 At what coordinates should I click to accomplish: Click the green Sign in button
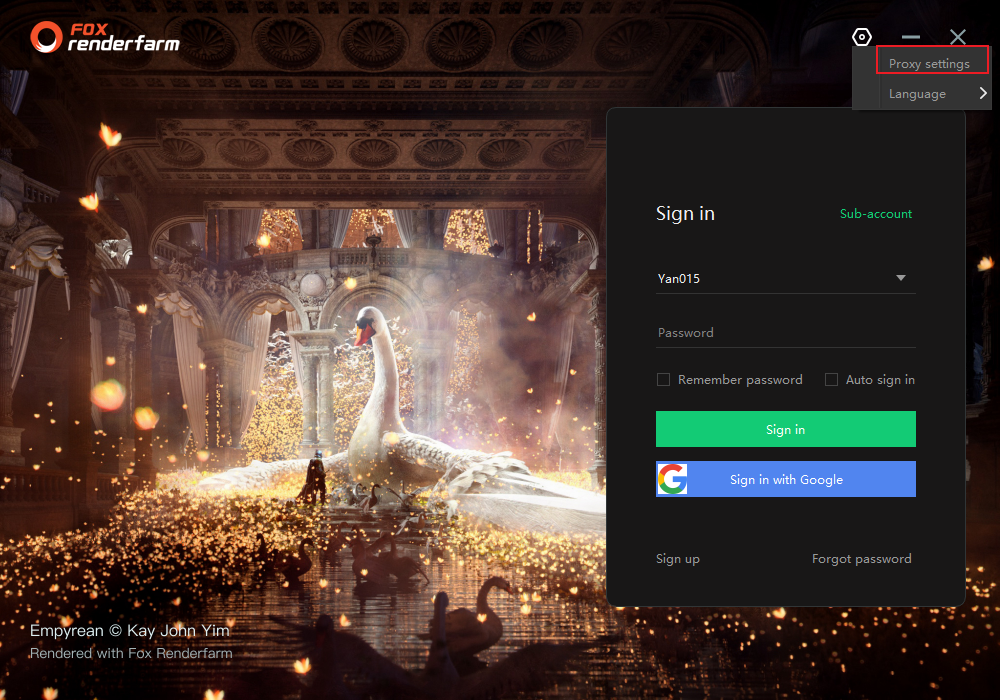tap(786, 429)
